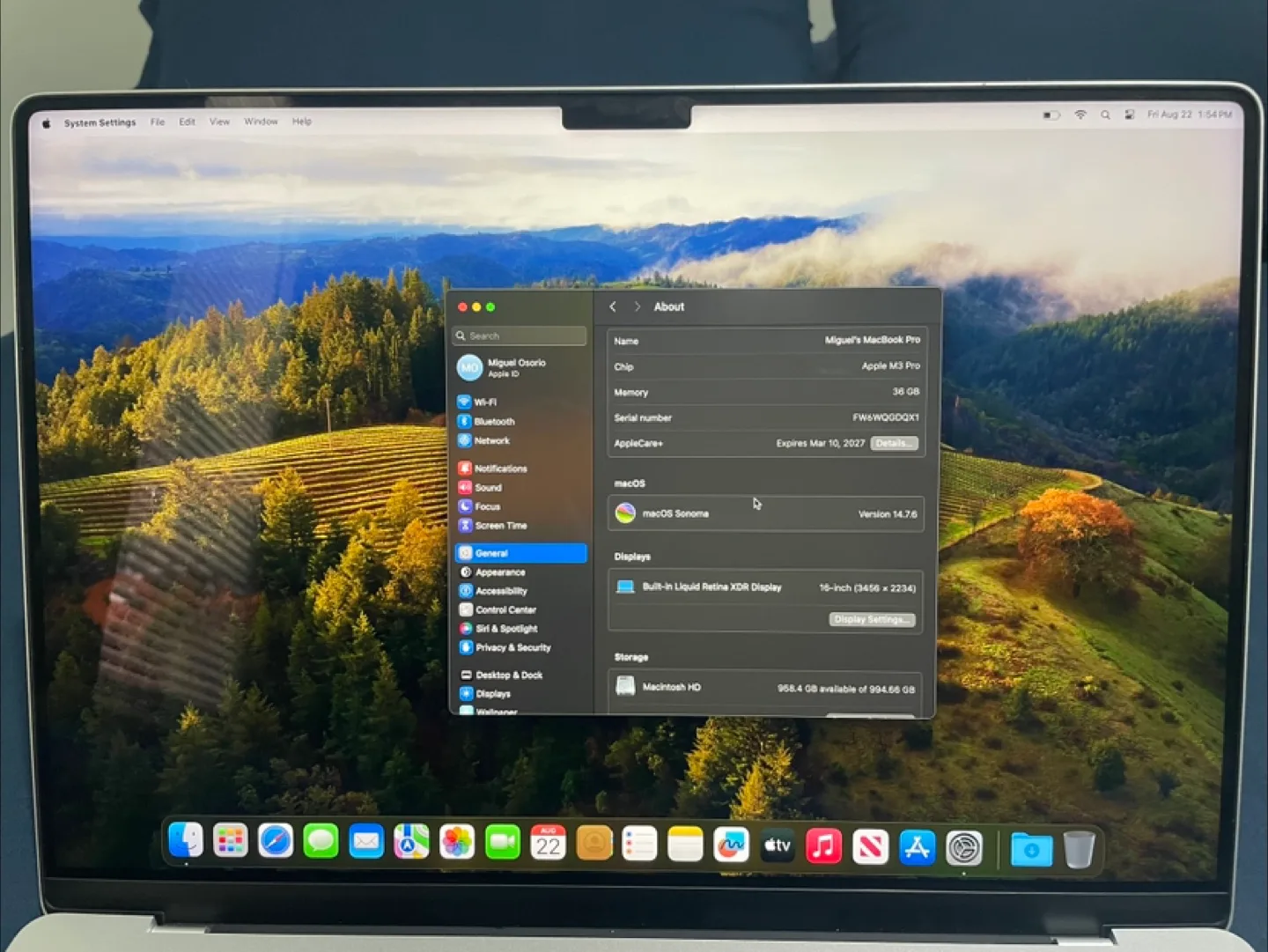Click the Search field in sidebar

tap(521, 336)
